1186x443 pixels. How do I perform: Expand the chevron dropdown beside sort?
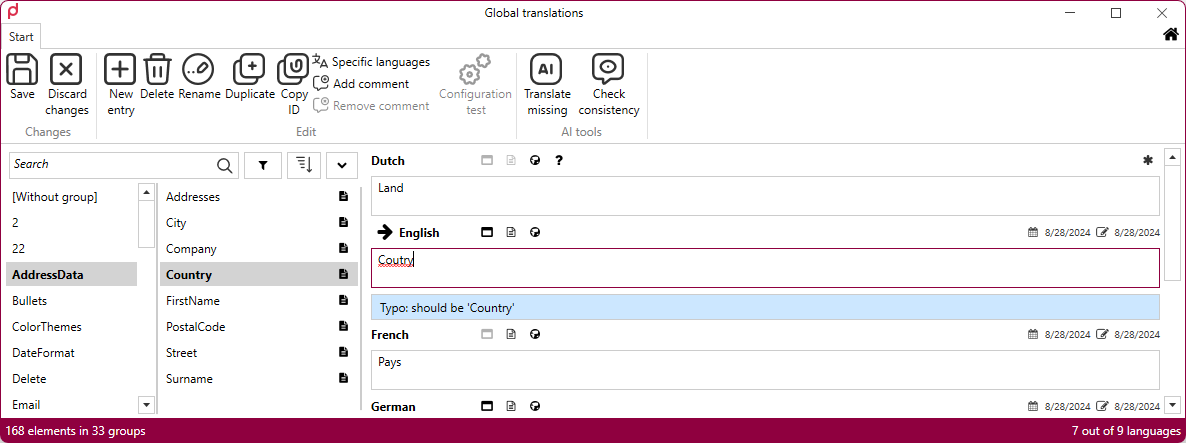[342, 165]
